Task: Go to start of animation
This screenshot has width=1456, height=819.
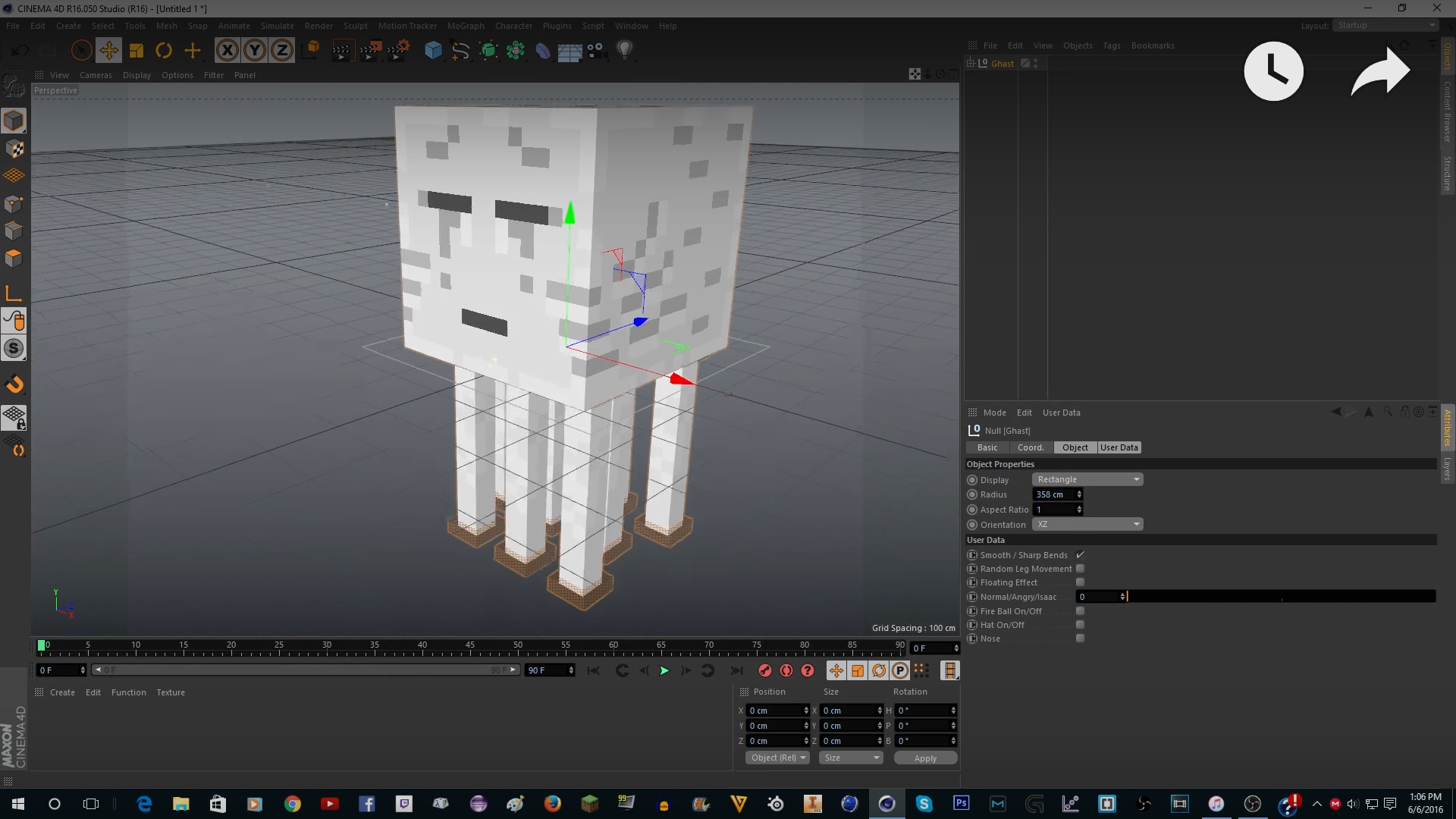Action: coord(594,670)
